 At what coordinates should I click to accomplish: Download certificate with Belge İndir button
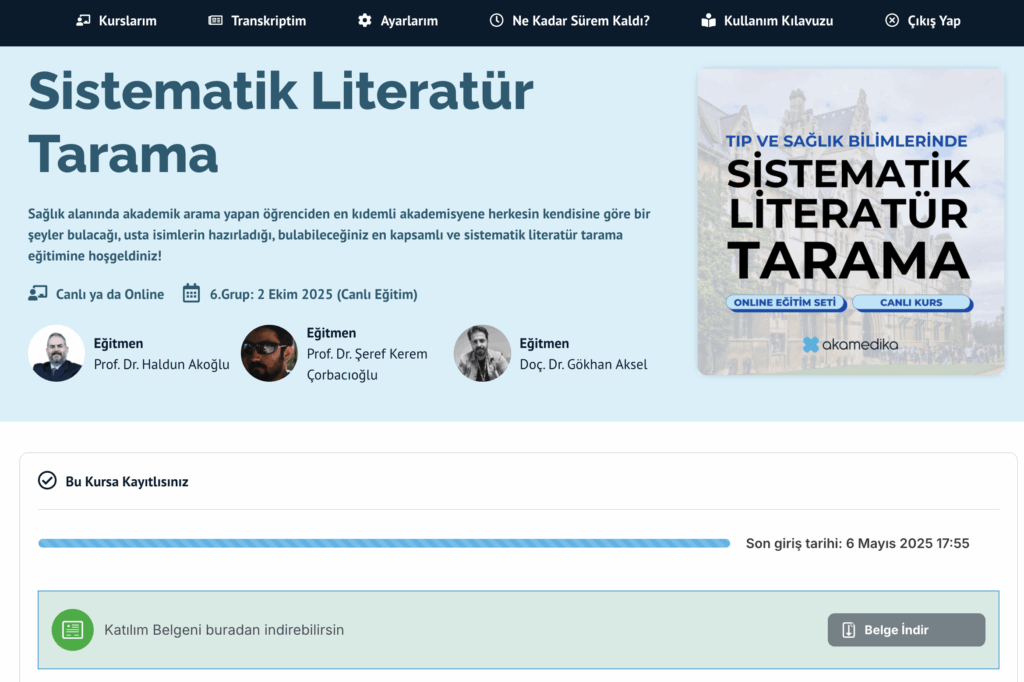[906, 630]
